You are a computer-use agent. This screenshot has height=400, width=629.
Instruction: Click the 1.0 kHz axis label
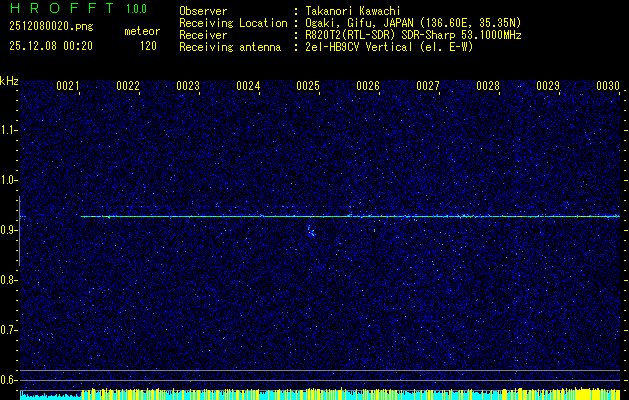click(7, 180)
